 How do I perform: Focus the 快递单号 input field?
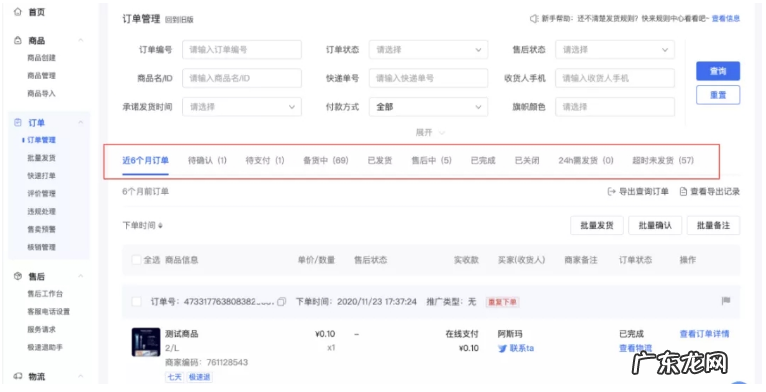428,78
